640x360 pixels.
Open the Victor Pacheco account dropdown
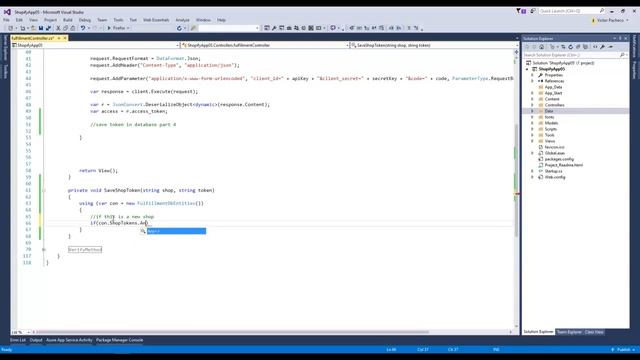pyautogui.click(x=612, y=20)
